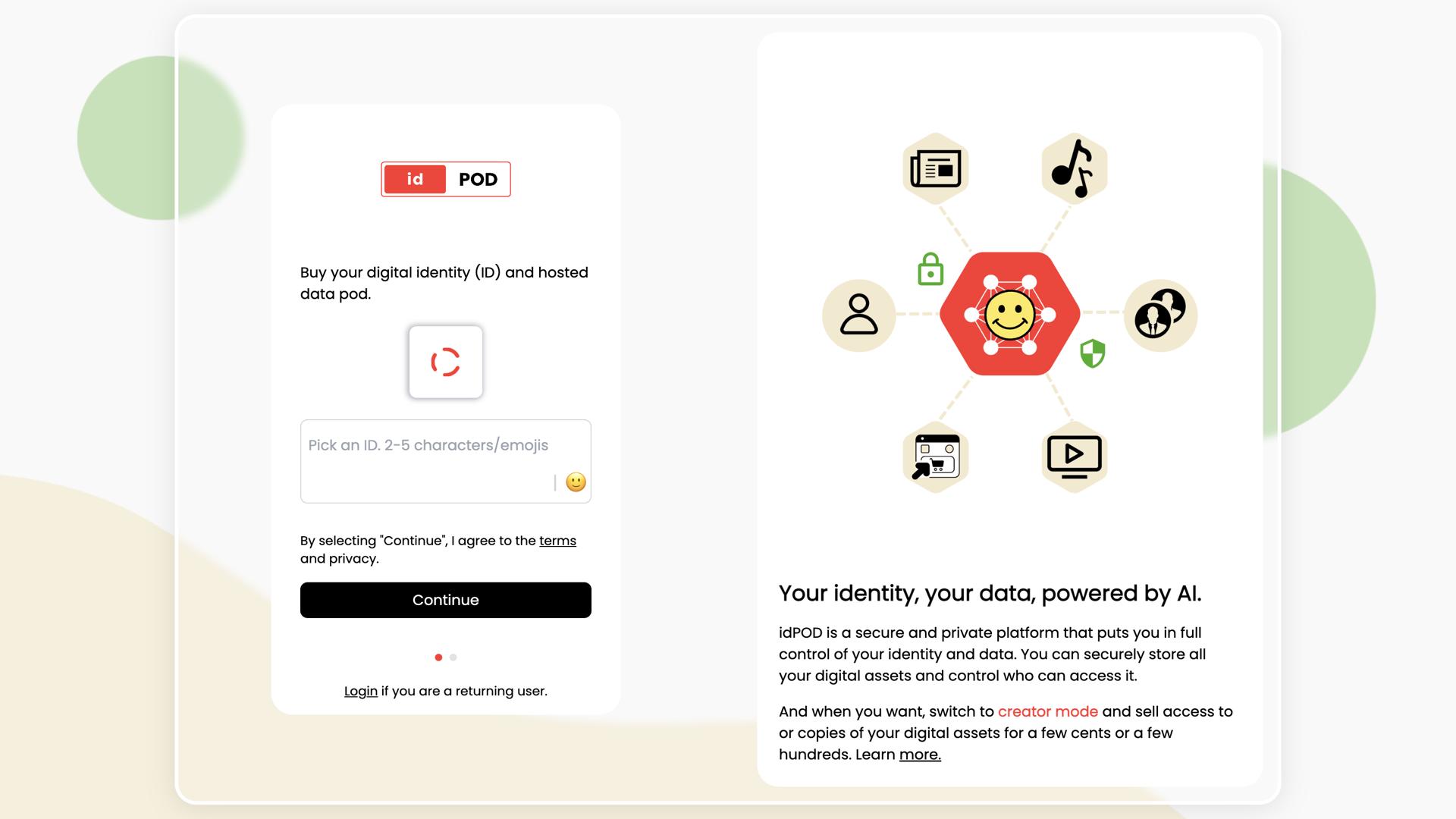Open the creator mode link
This screenshot has width=1456, height=819.
coord(1047,711)
